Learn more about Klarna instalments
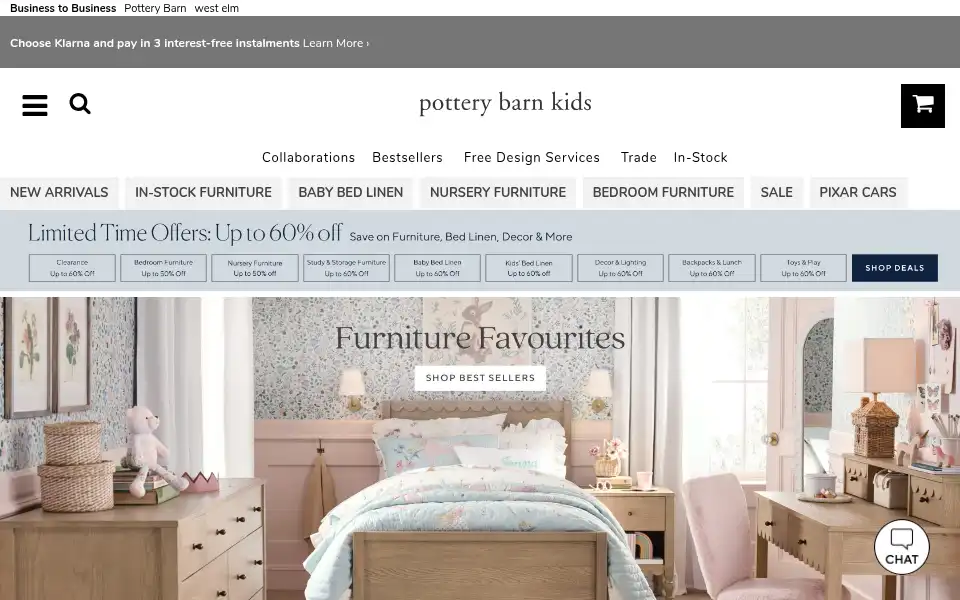The image size is (960, 600). pyautogui.click(x=336, y=43)
